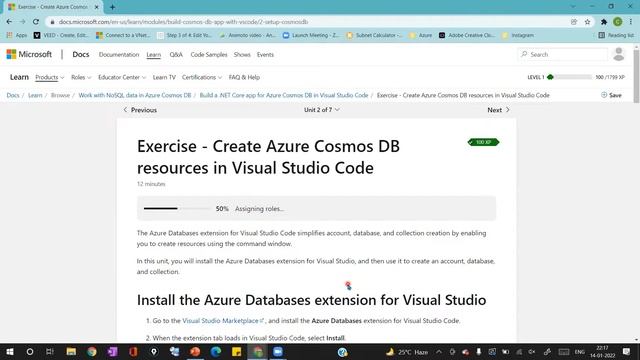Screen dimensions: 640x360
Task: Open Microsoft Office from the taskbar
Action: click(x=133, y=352)
